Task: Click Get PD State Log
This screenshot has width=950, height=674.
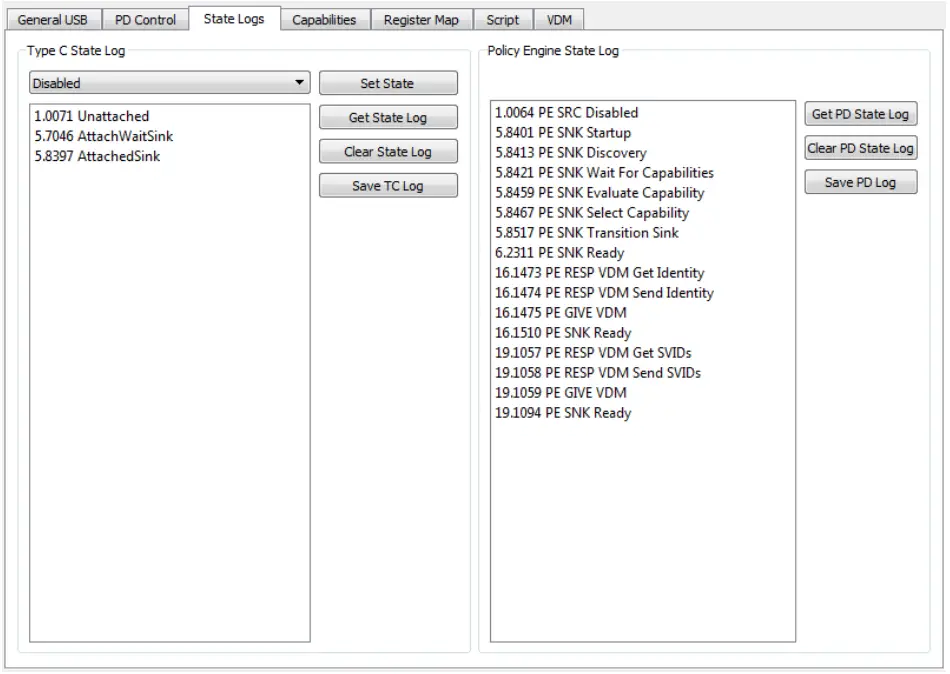Action: point(860,113)
